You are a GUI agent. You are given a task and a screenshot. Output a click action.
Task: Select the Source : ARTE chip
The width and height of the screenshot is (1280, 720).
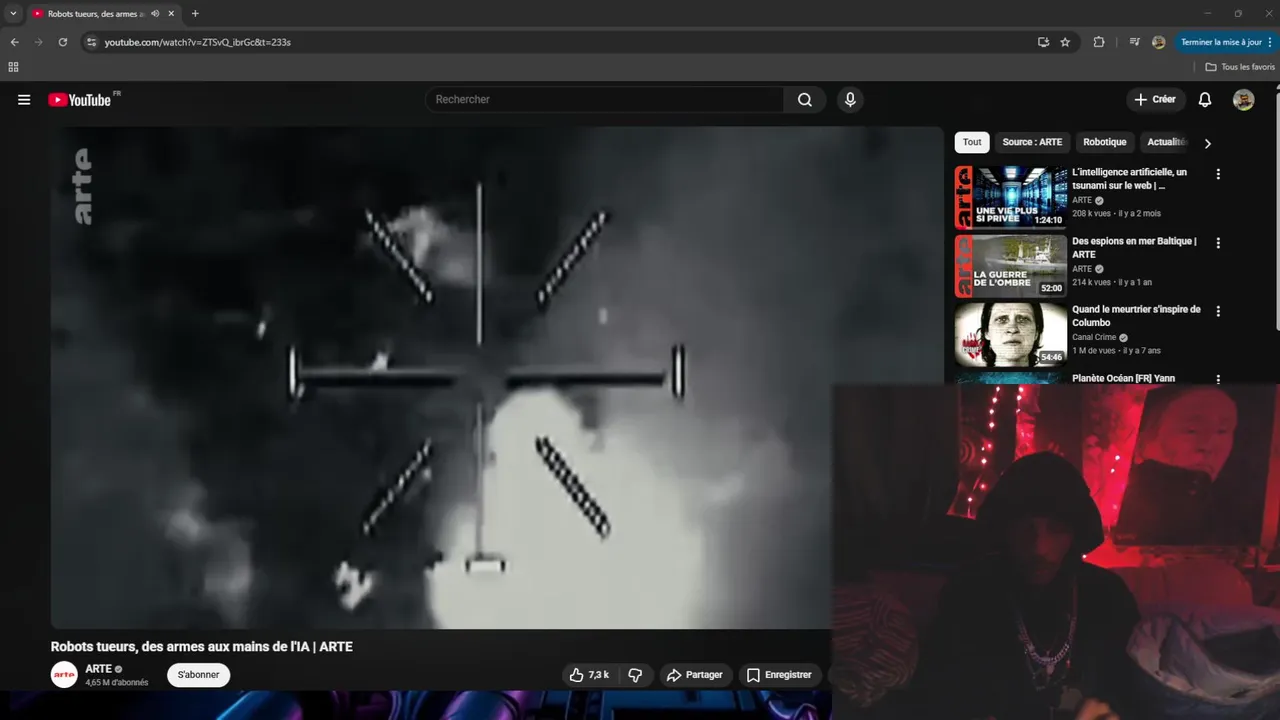pyautogui.click(x=1032, y=142)
